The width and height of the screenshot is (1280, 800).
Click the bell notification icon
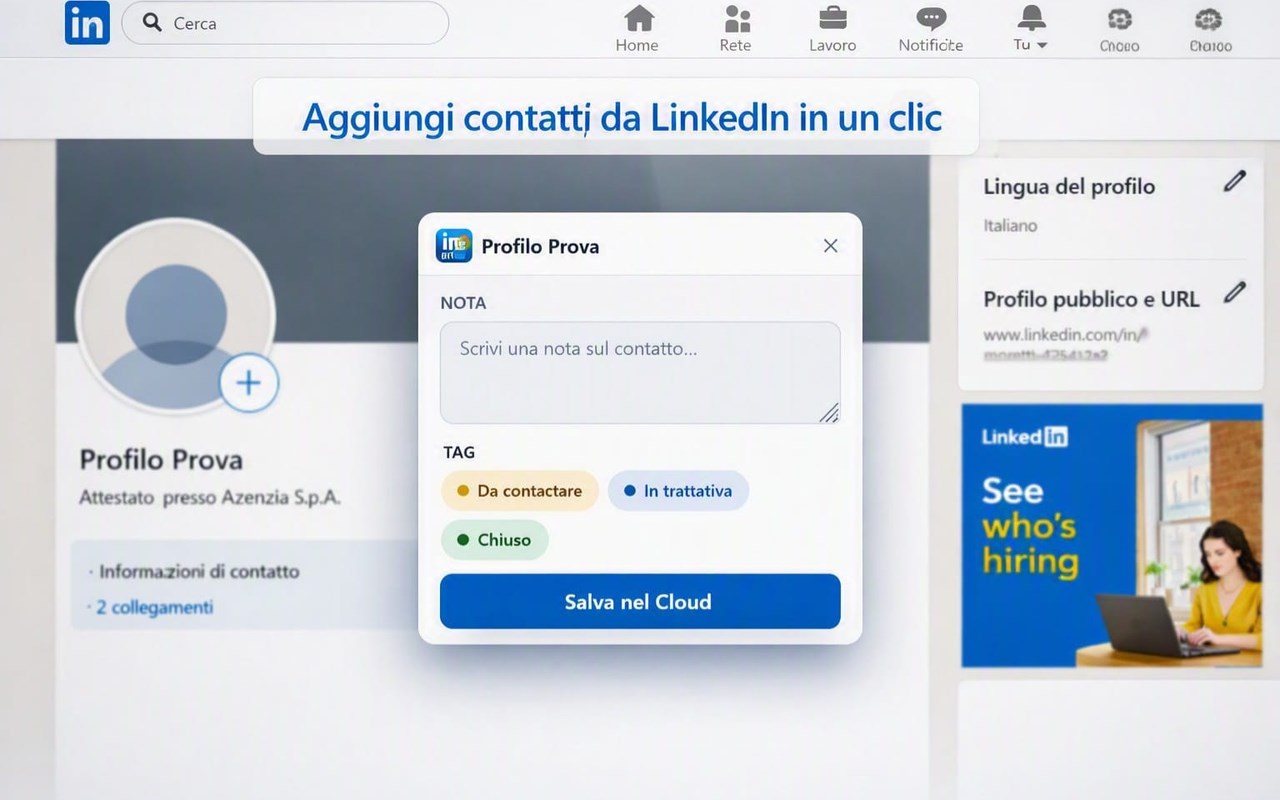tap(1030, 18)
